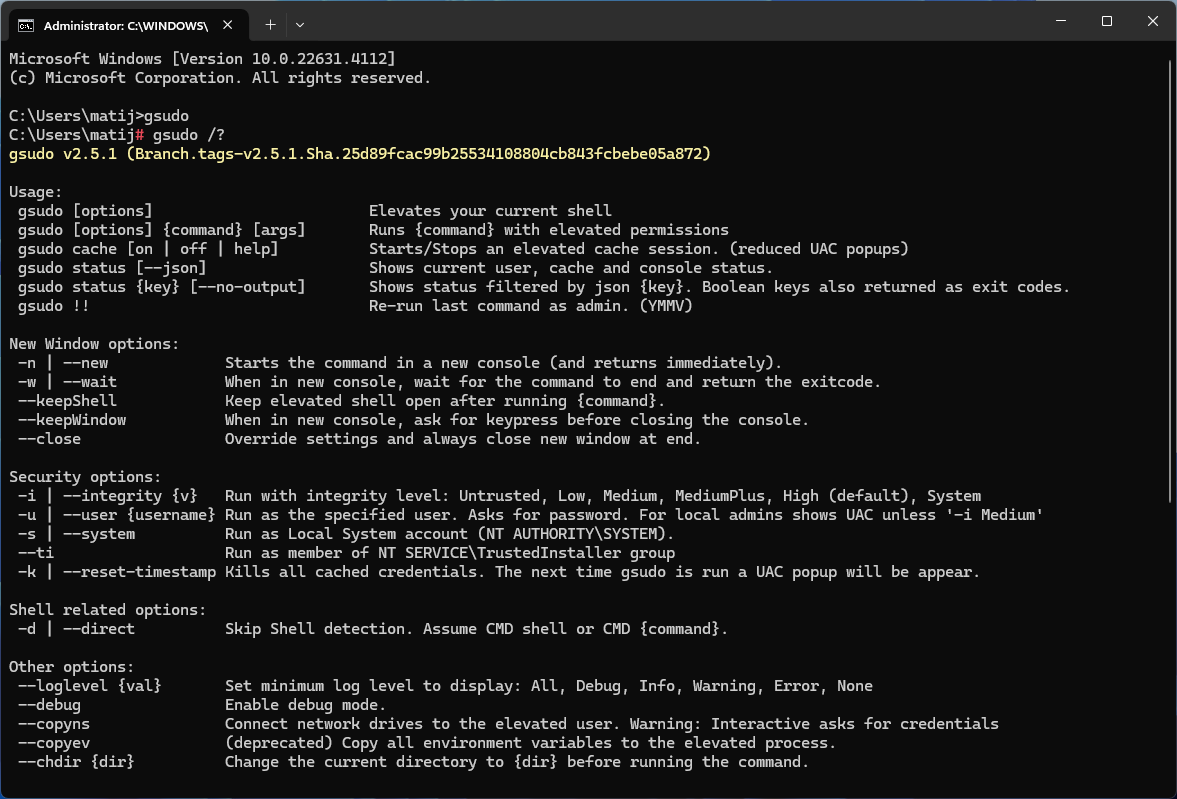
Task: Close the terminal window
Action: click(x=1153, y=21)
